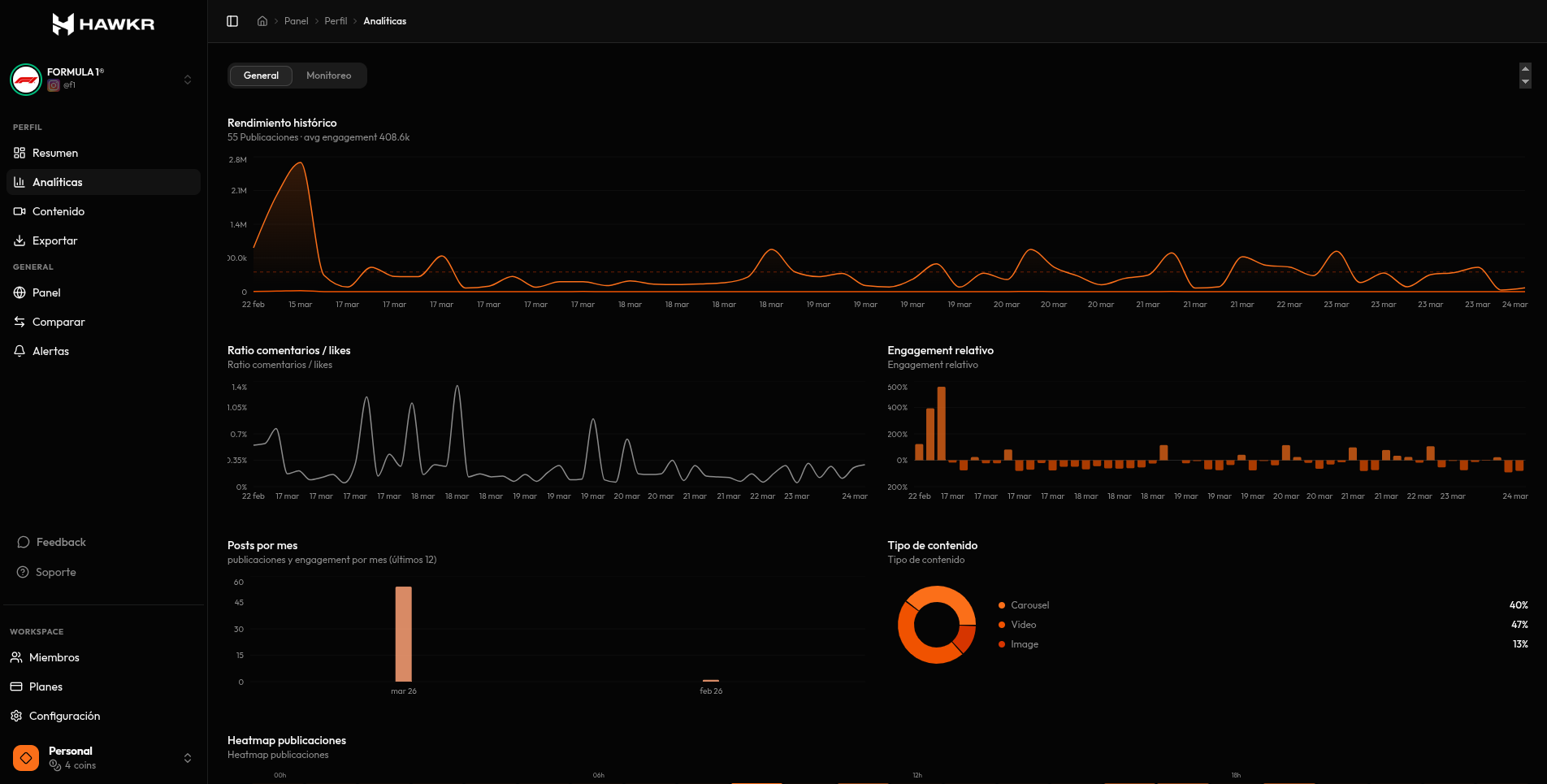
Task: Open the FORMULA 1 profile switcher chevron
Action: click(188, 79)
